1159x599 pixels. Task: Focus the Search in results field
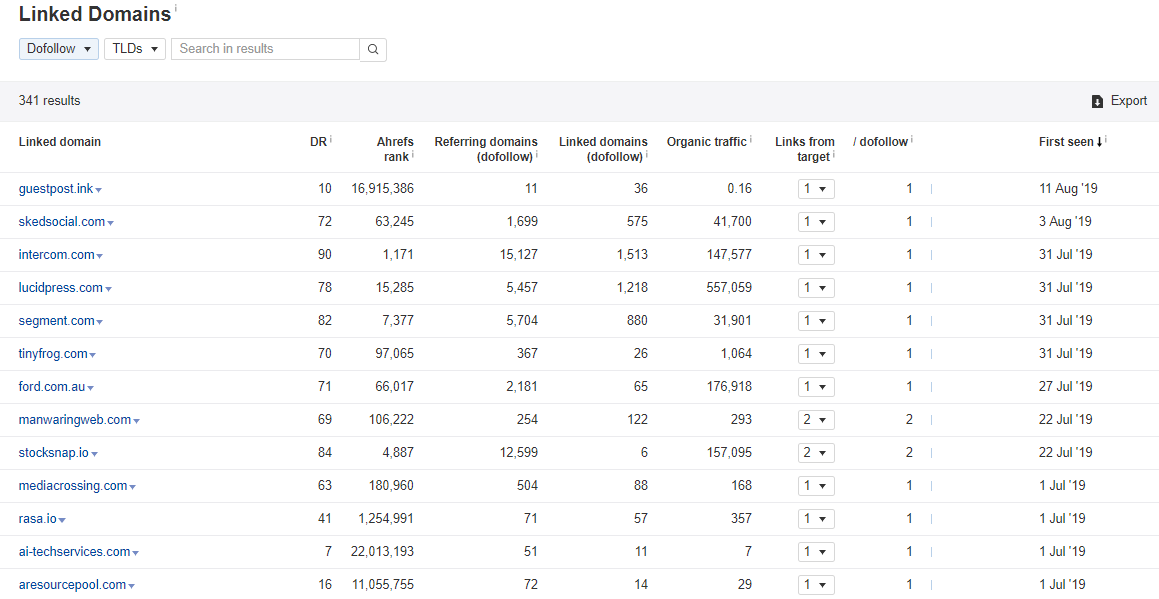pyautogui.click(x=265, y=49)
